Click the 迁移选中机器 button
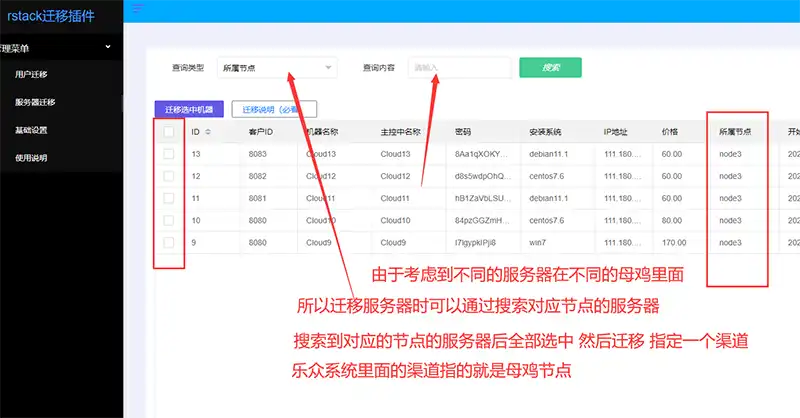The width and height of the screenshot is (800, 418). (190, 109)
